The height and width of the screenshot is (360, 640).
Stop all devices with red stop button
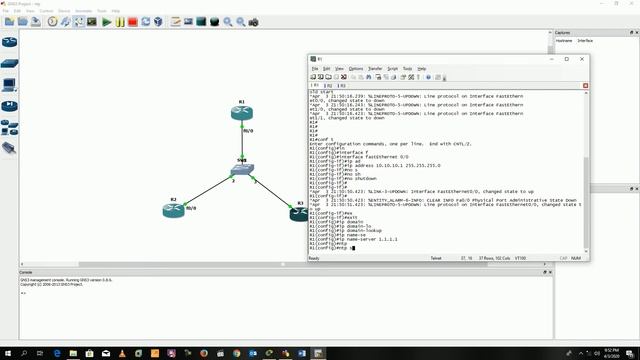pos(133,22)
